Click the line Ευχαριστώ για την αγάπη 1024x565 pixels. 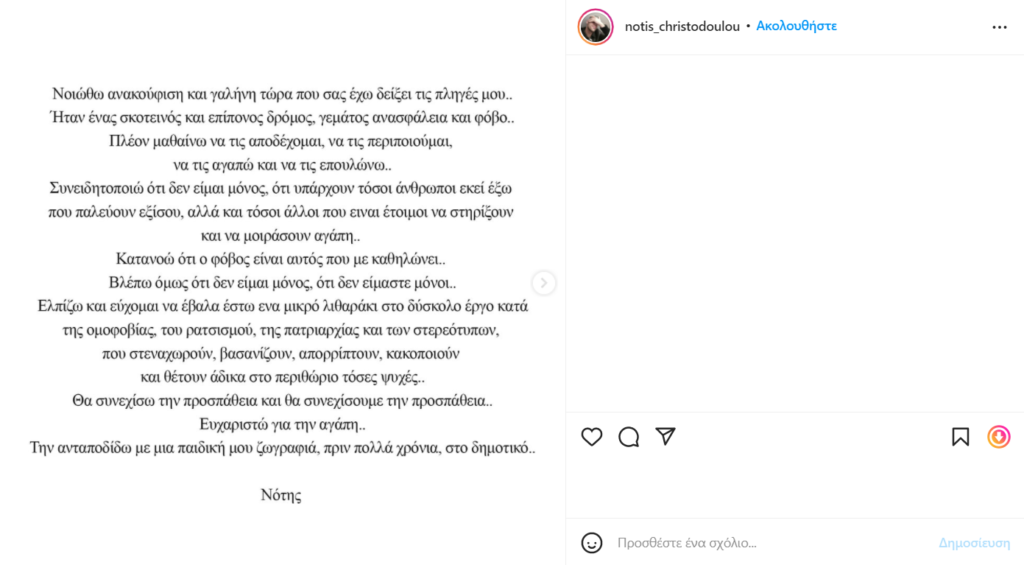(282, 425)
